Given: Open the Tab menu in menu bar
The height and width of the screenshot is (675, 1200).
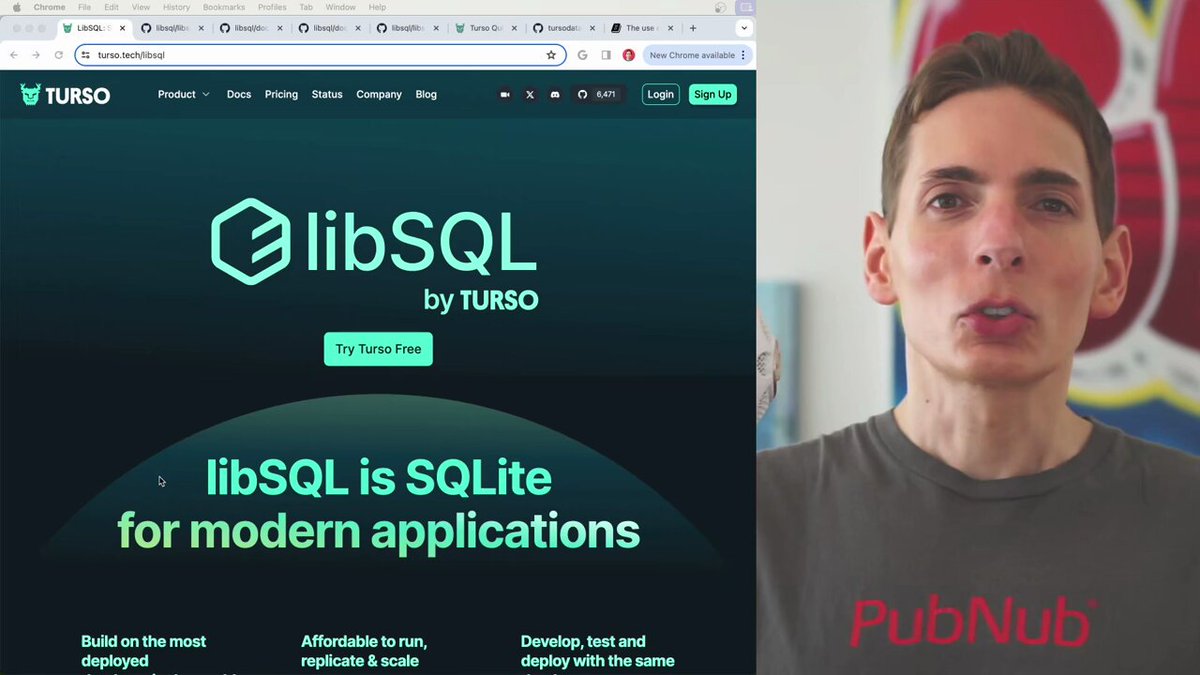Looking at the screenshot, I should (x=306, y=7).
